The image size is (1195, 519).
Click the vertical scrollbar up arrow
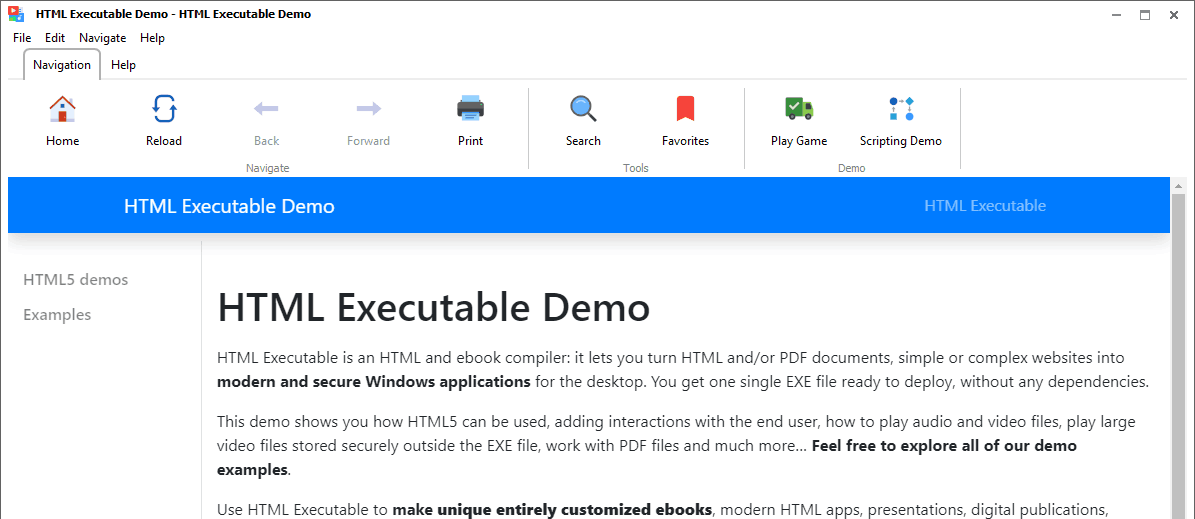coord(1178,185)
